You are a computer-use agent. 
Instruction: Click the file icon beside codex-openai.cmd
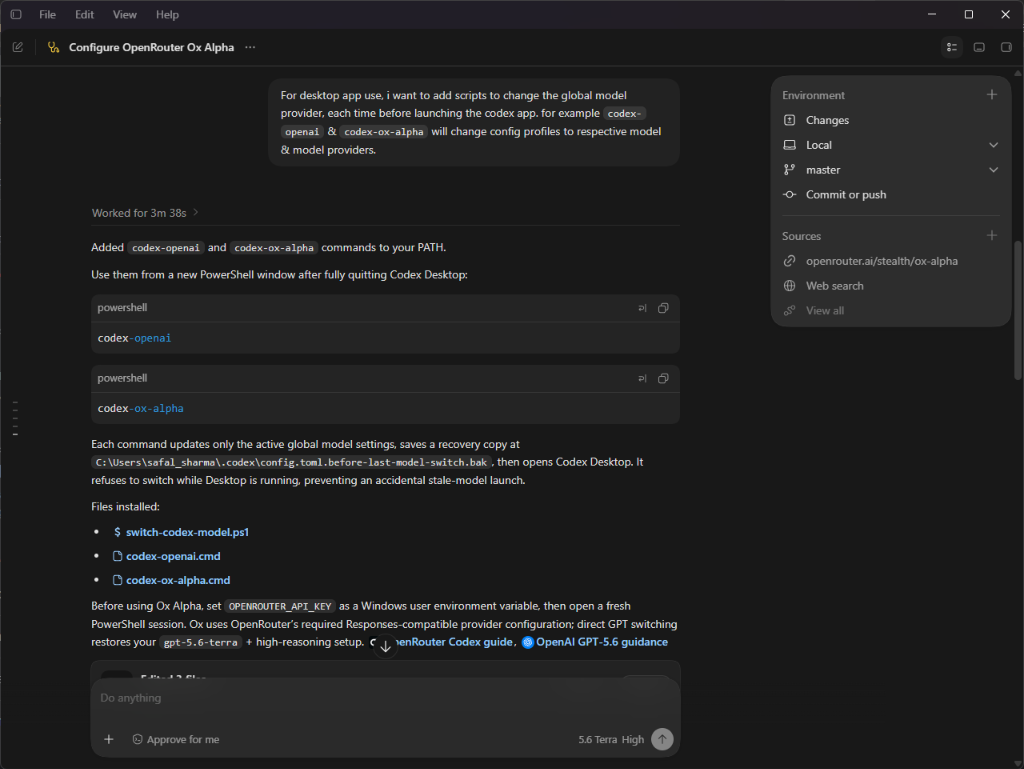(118, 556)
